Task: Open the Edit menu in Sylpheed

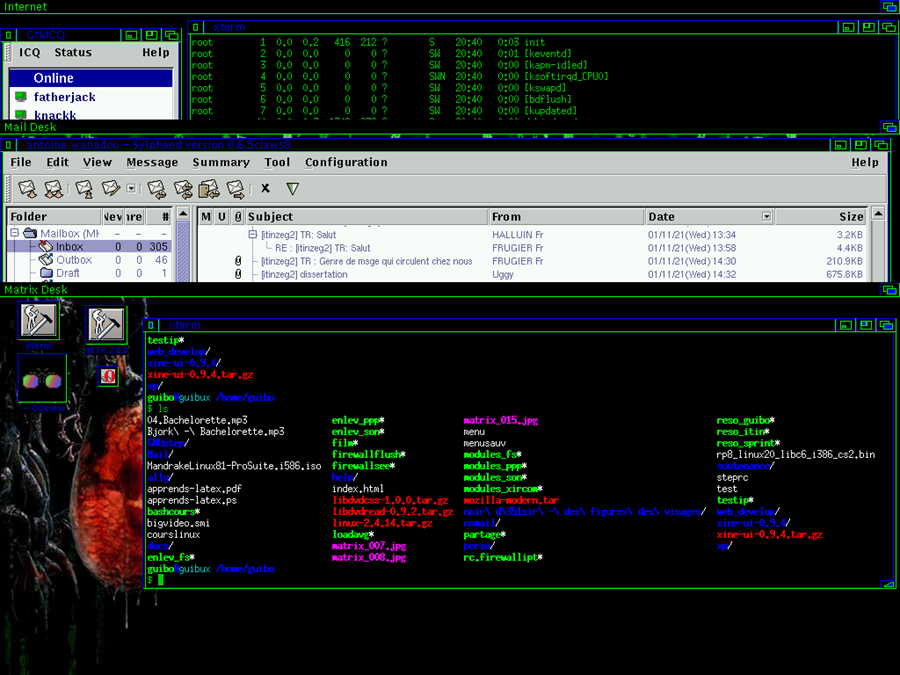Action: pyautogui.click(x=57, y=162)
